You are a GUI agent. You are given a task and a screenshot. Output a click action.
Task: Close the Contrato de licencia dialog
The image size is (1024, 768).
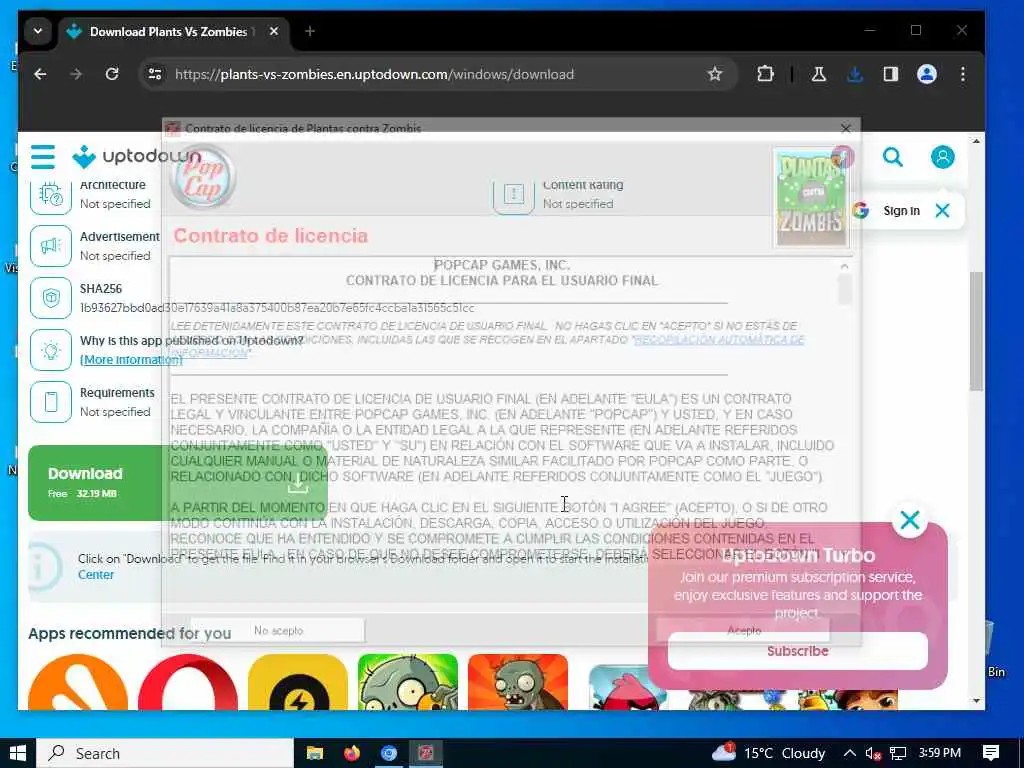[x=846, y=128]
